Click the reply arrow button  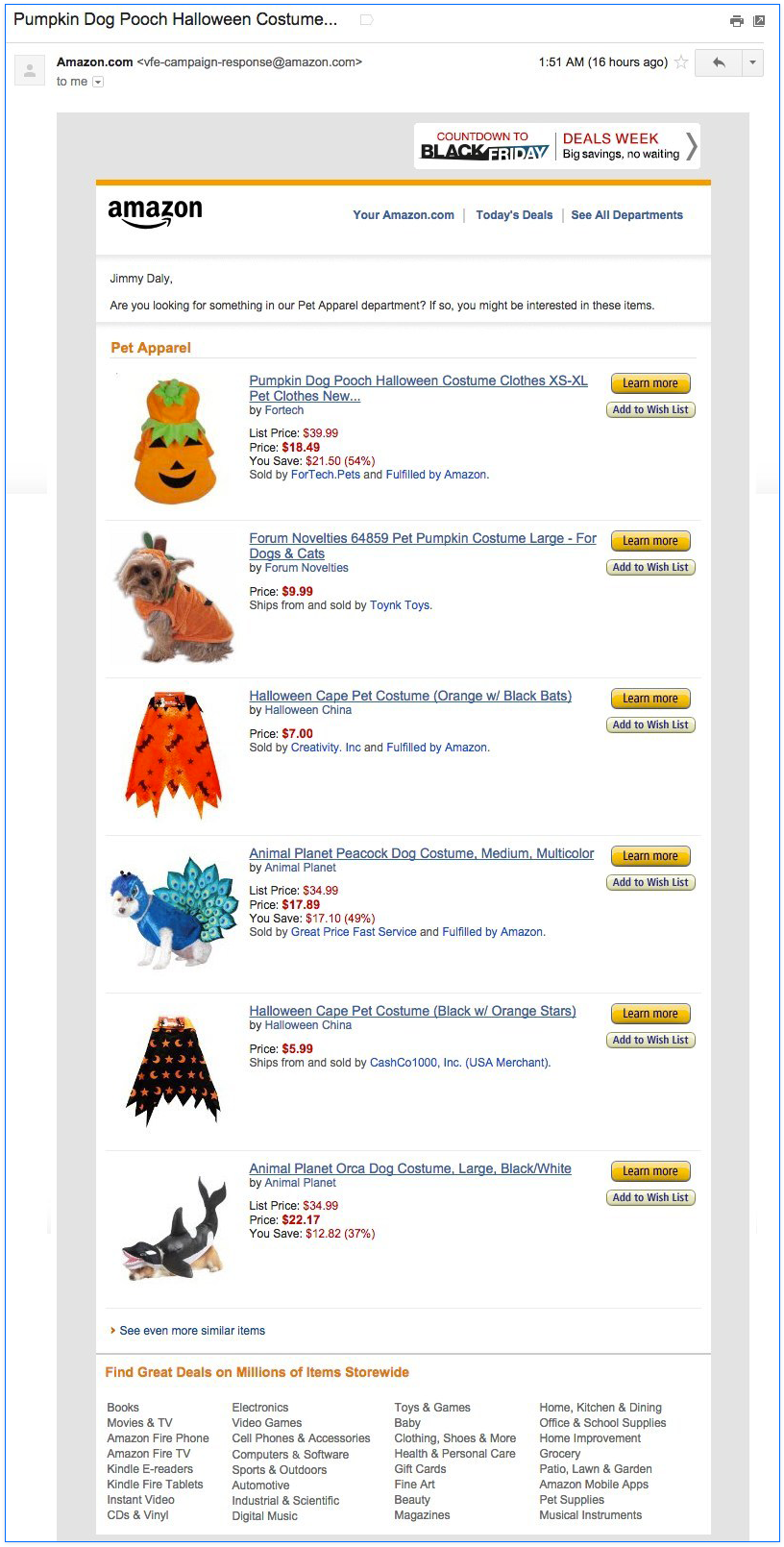(x=718, y=62)
